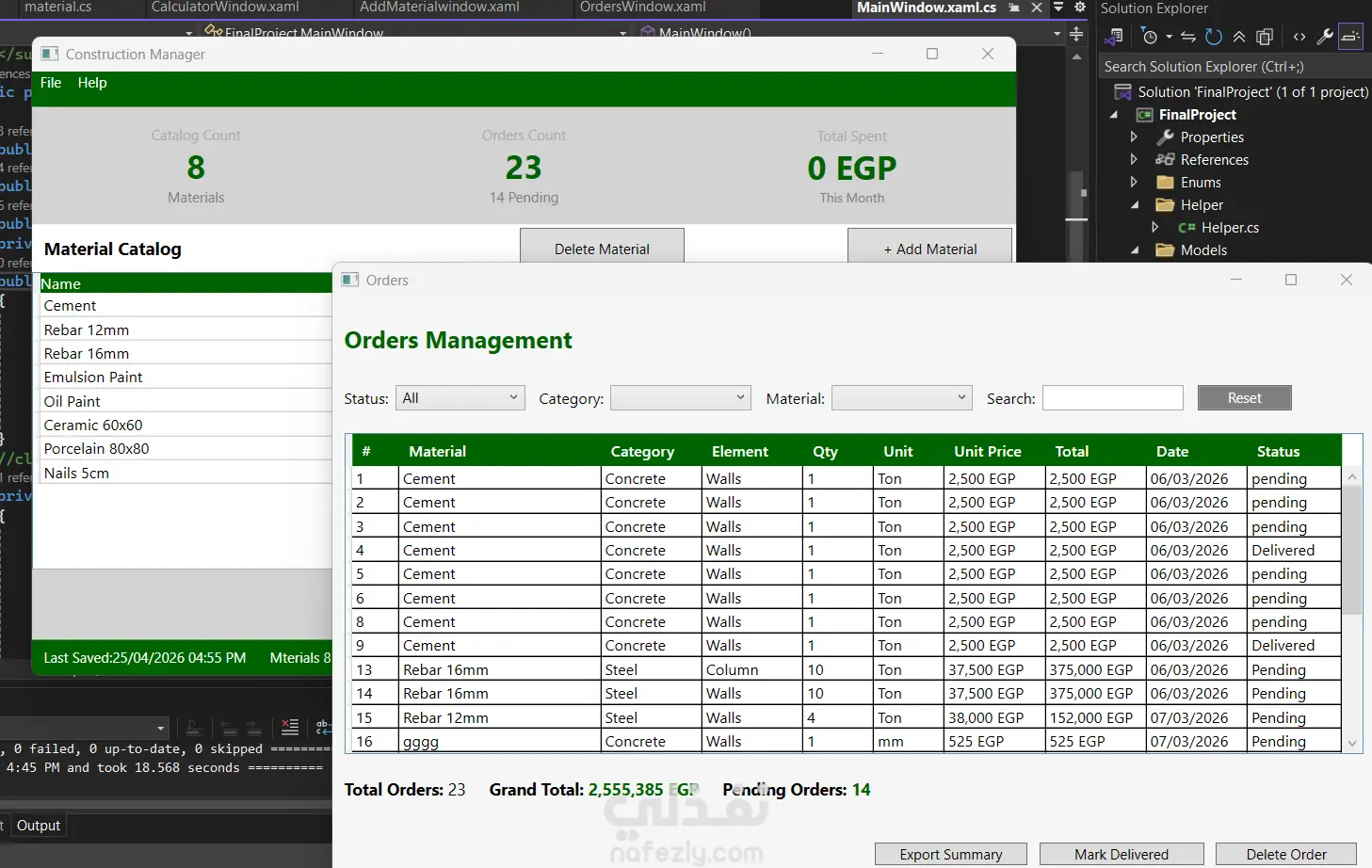Viewport: 1372px width, 868px height.
Task: Click the Solution Explorer solutions and folders view icon
Action: click(x=1114, y=37)
